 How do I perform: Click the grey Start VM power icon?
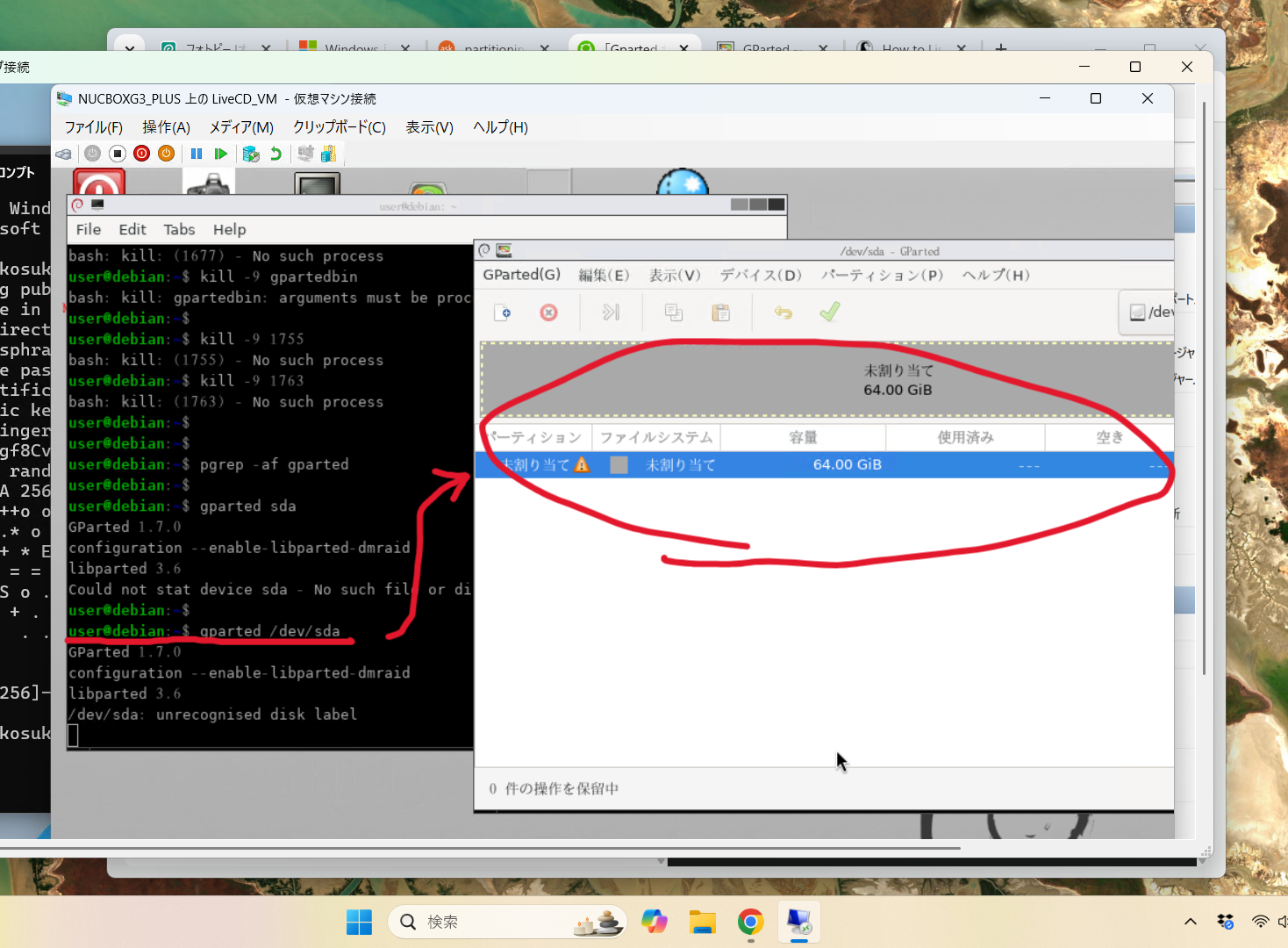(92, 154)
